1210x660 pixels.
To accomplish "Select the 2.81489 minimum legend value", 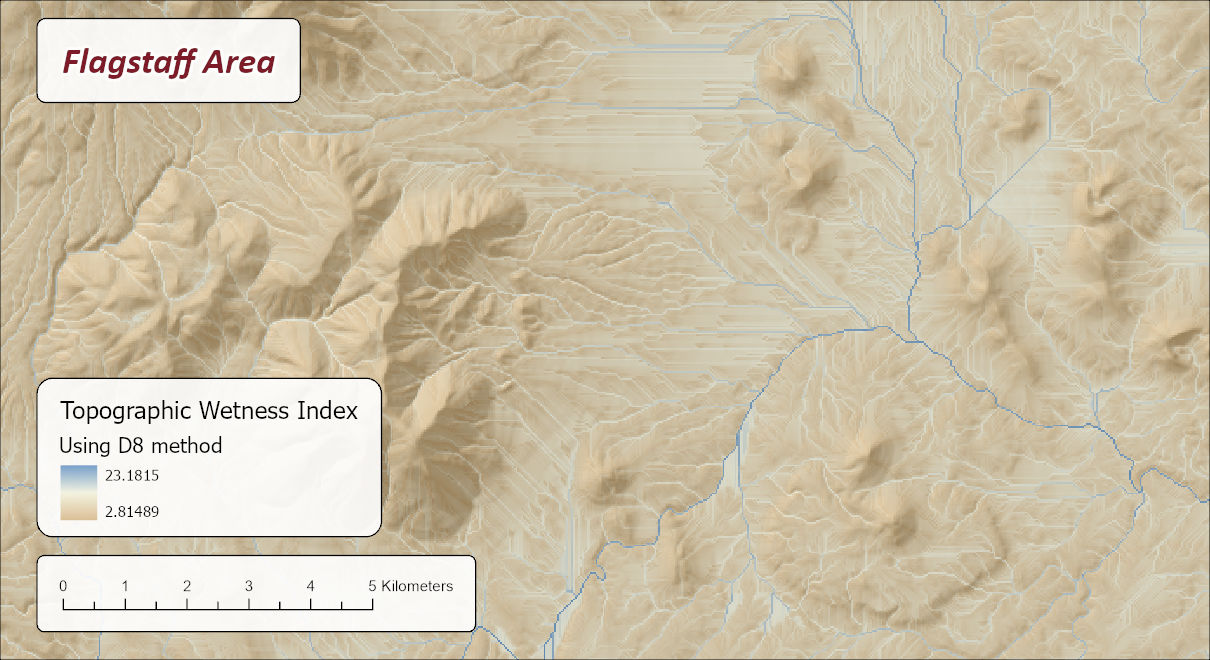I will 132,511.
